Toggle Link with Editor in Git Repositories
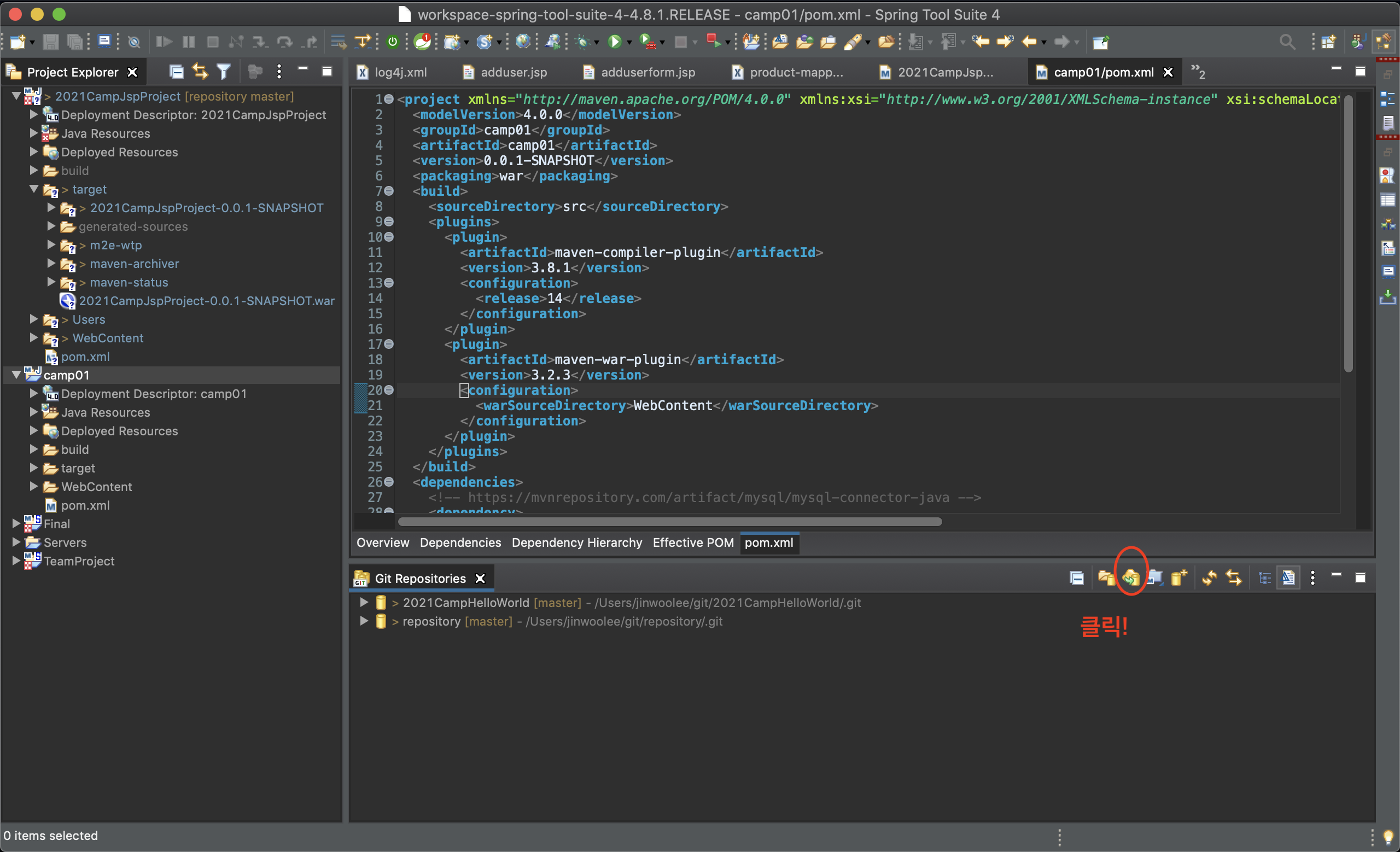Screen dimensions: 1400x852 pos(1234,578)
